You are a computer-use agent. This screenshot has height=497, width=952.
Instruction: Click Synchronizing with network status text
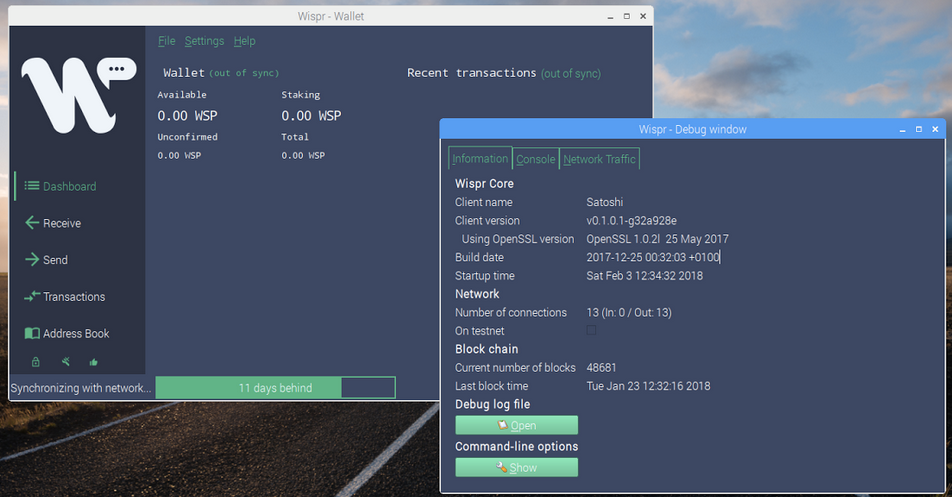tap(81, 388)
